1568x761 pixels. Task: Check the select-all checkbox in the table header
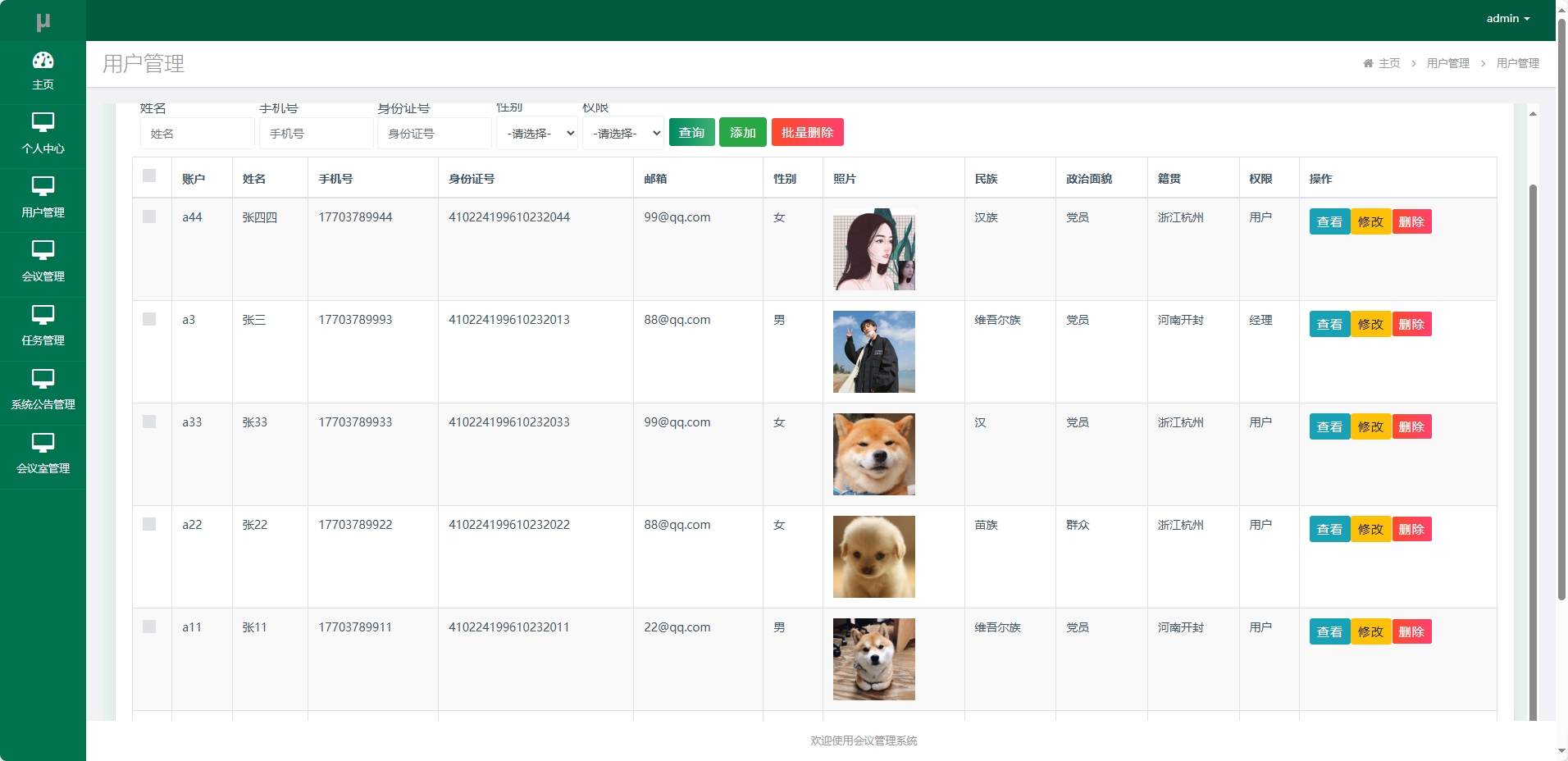click(x=150, y=175)
